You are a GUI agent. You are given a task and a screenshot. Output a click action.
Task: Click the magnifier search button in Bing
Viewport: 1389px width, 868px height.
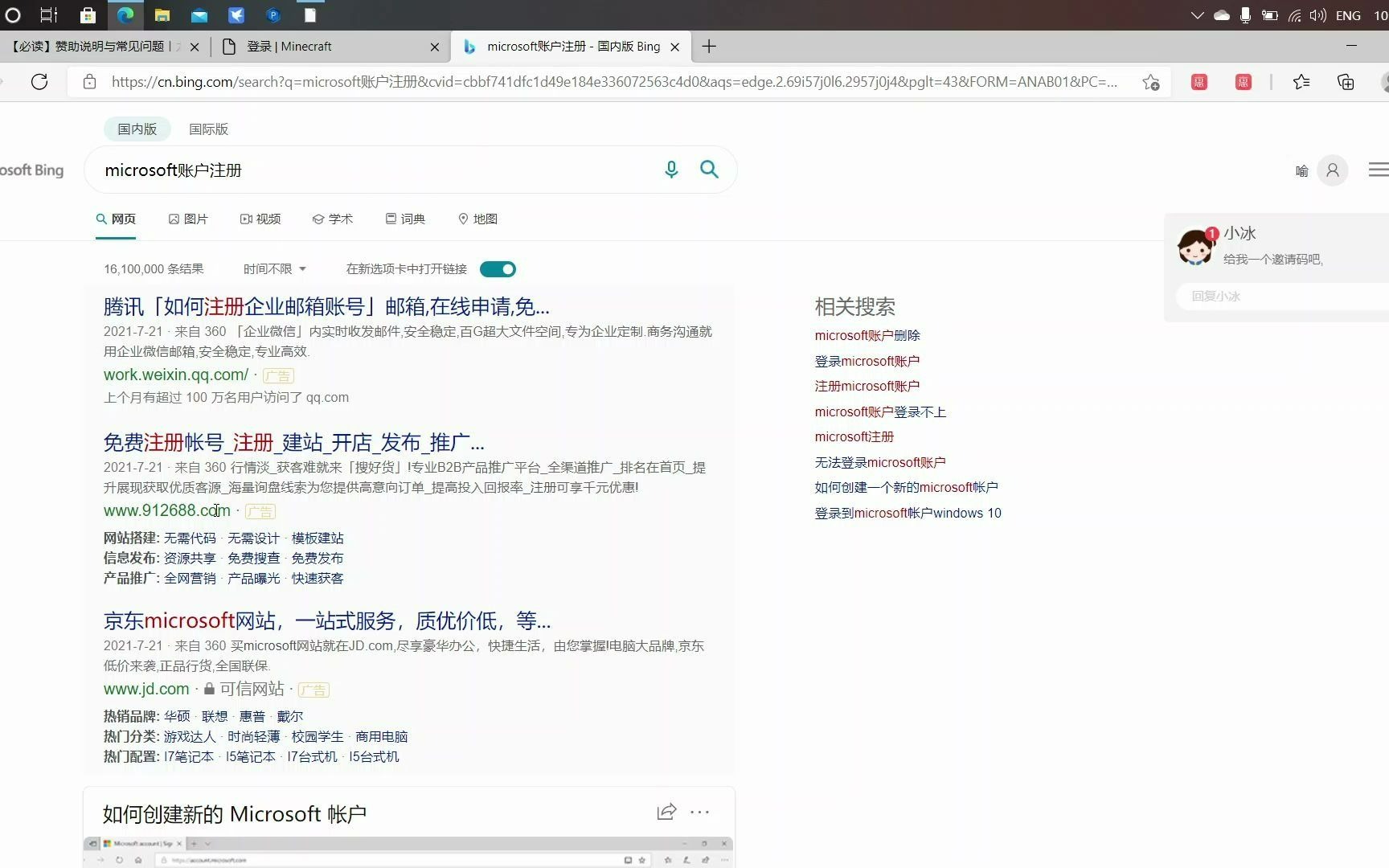click(709, 170)
